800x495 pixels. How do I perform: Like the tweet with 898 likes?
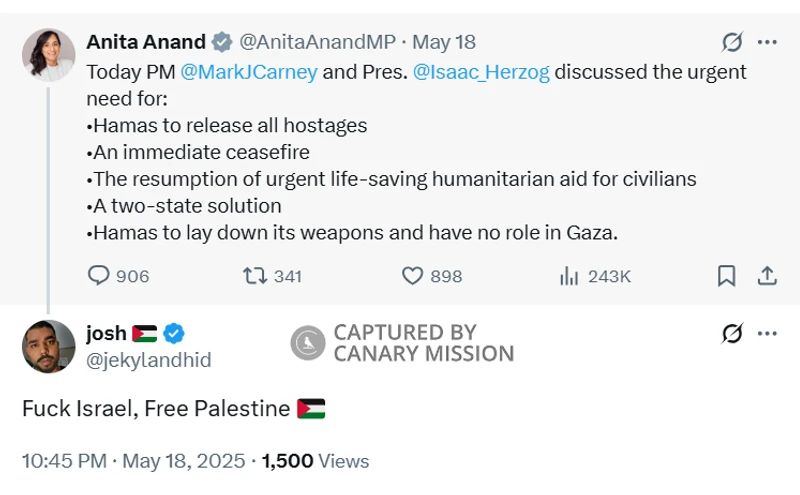[x=412, y=276]
